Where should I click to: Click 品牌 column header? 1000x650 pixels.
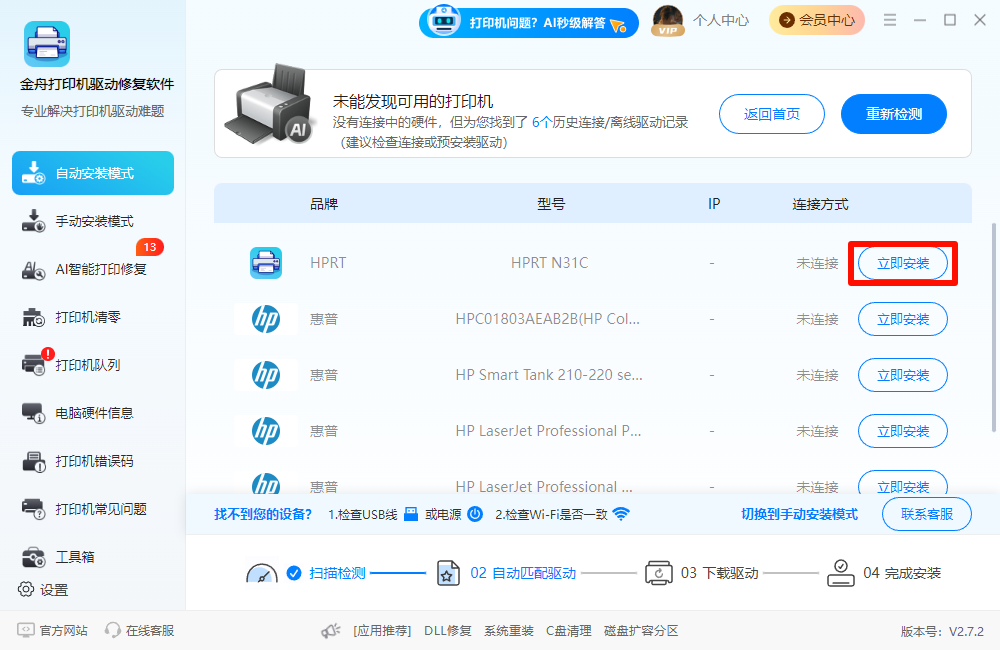tap(324, 204)
